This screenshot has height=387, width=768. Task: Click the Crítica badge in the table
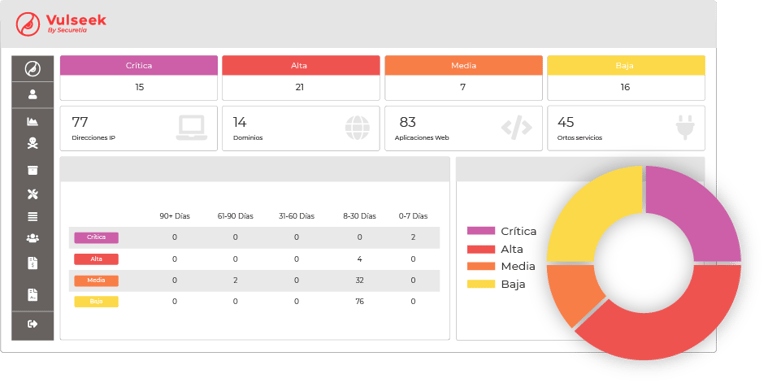pyautogui.click(x=96, y=238)
